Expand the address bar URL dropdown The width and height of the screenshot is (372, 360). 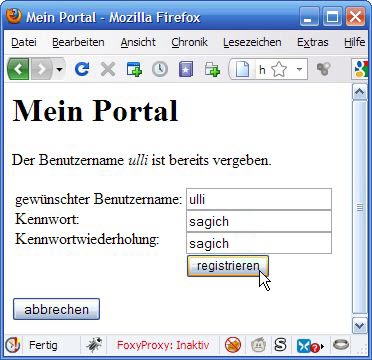point(299,70)
